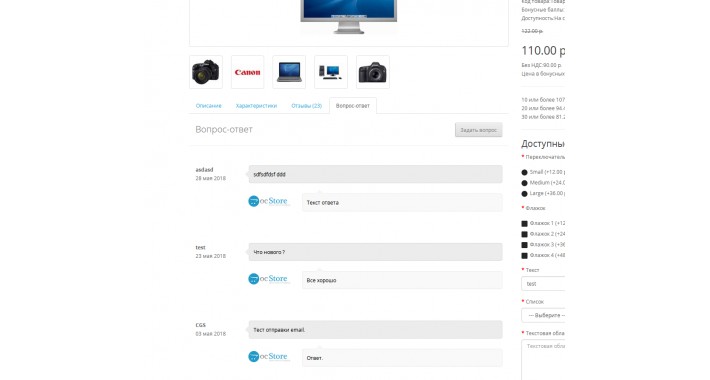Click the 20 или более discount line

pyautogui.click(x=543, y=108)
